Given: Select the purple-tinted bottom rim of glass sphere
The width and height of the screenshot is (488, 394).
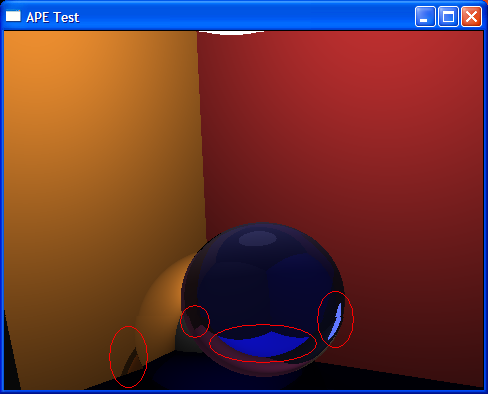Looking at the screenshot, I should tap(263, 367).
